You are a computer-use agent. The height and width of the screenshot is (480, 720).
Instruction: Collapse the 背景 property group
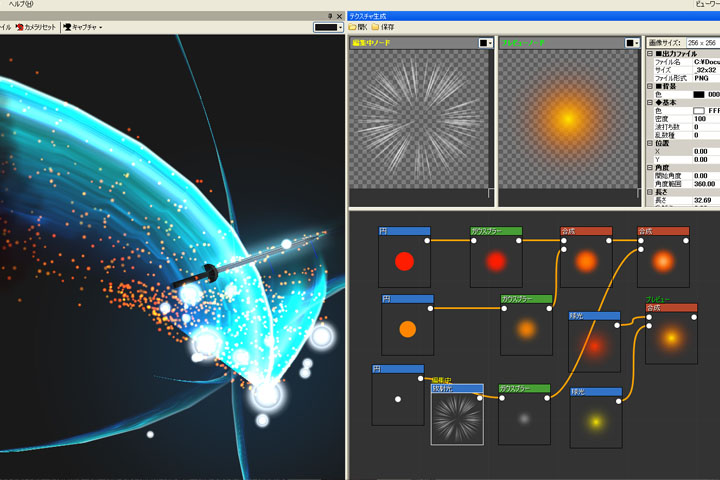(650, 86)
